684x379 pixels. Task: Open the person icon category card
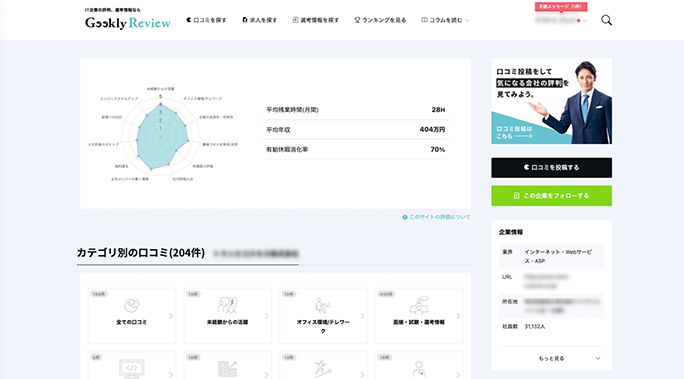tap(419, 365)
